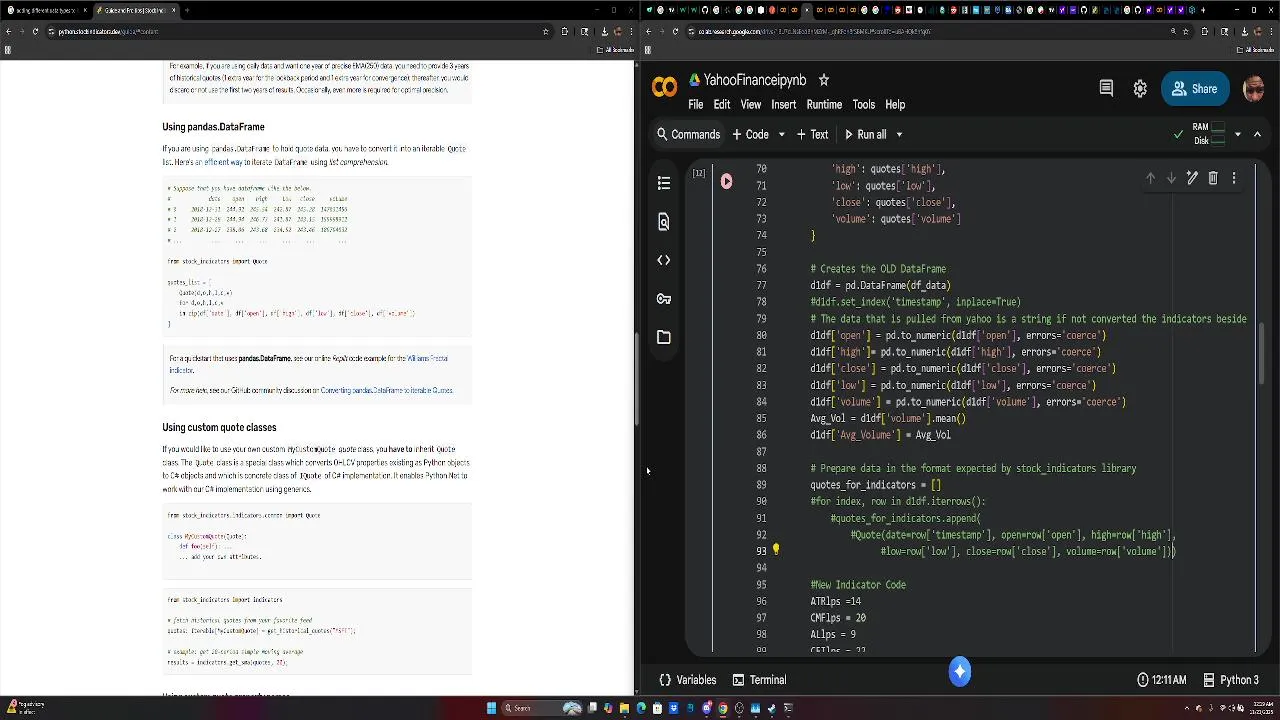Click the Share button
Screen dimensions: 1280x720
click(1195, 88)
